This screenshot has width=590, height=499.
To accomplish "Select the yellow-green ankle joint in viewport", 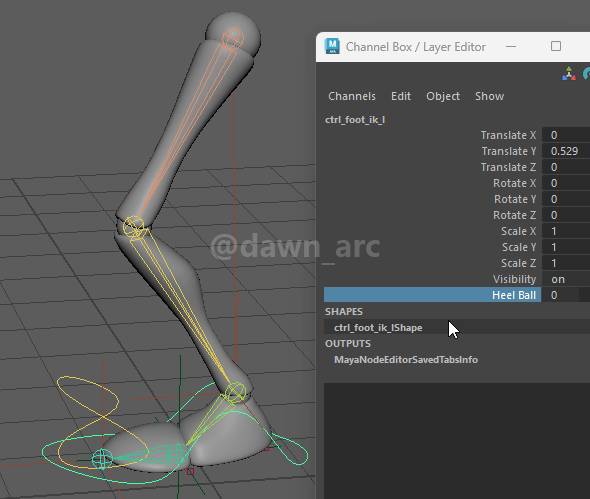I will coord(235,393).
